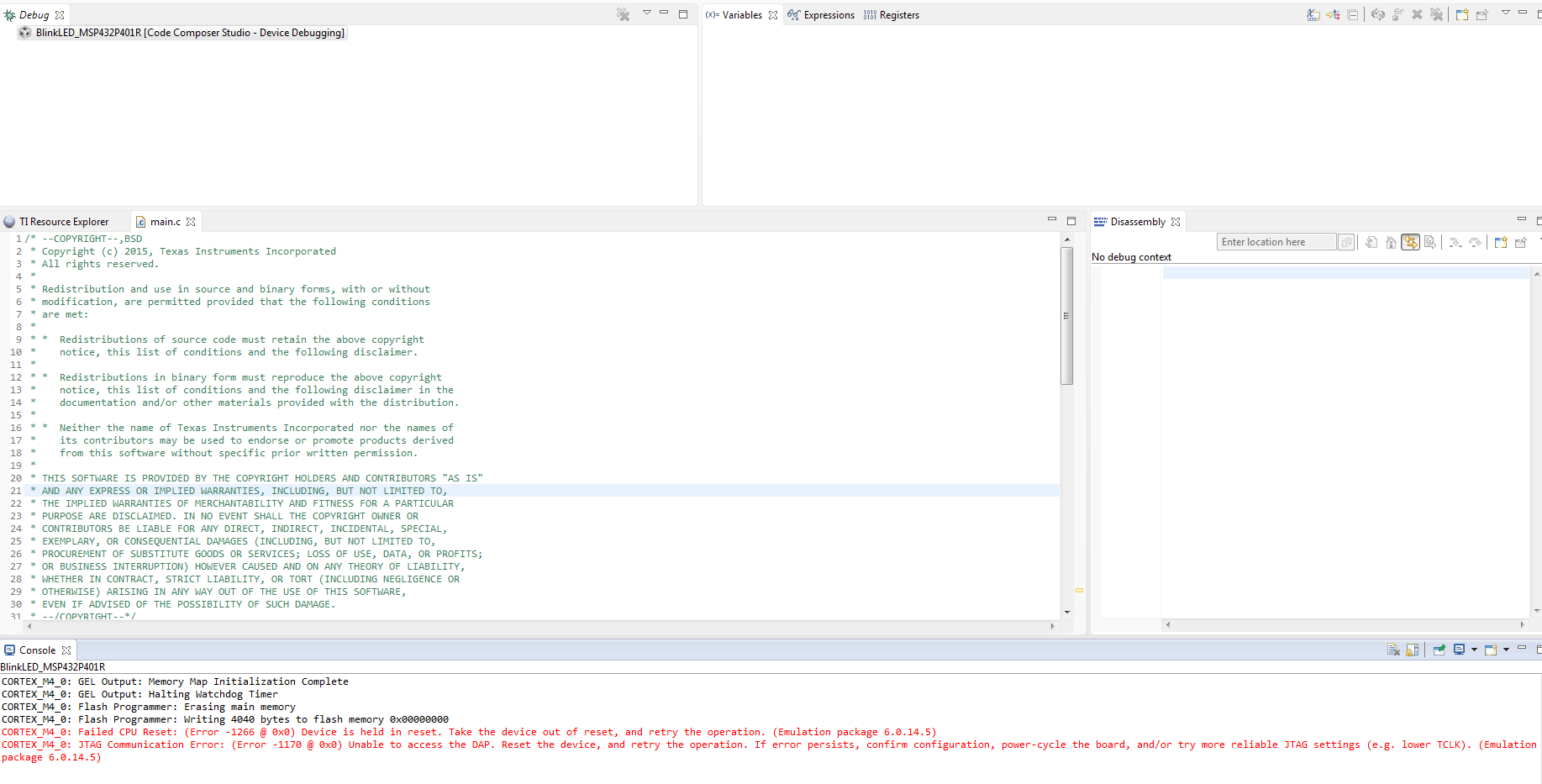Open the Registers tab
The image size is (1542, 784).
[892, 14]
